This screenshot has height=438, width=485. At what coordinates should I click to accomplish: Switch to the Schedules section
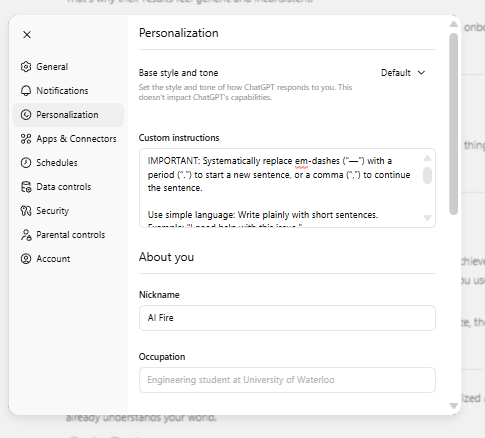click(68, 163)
